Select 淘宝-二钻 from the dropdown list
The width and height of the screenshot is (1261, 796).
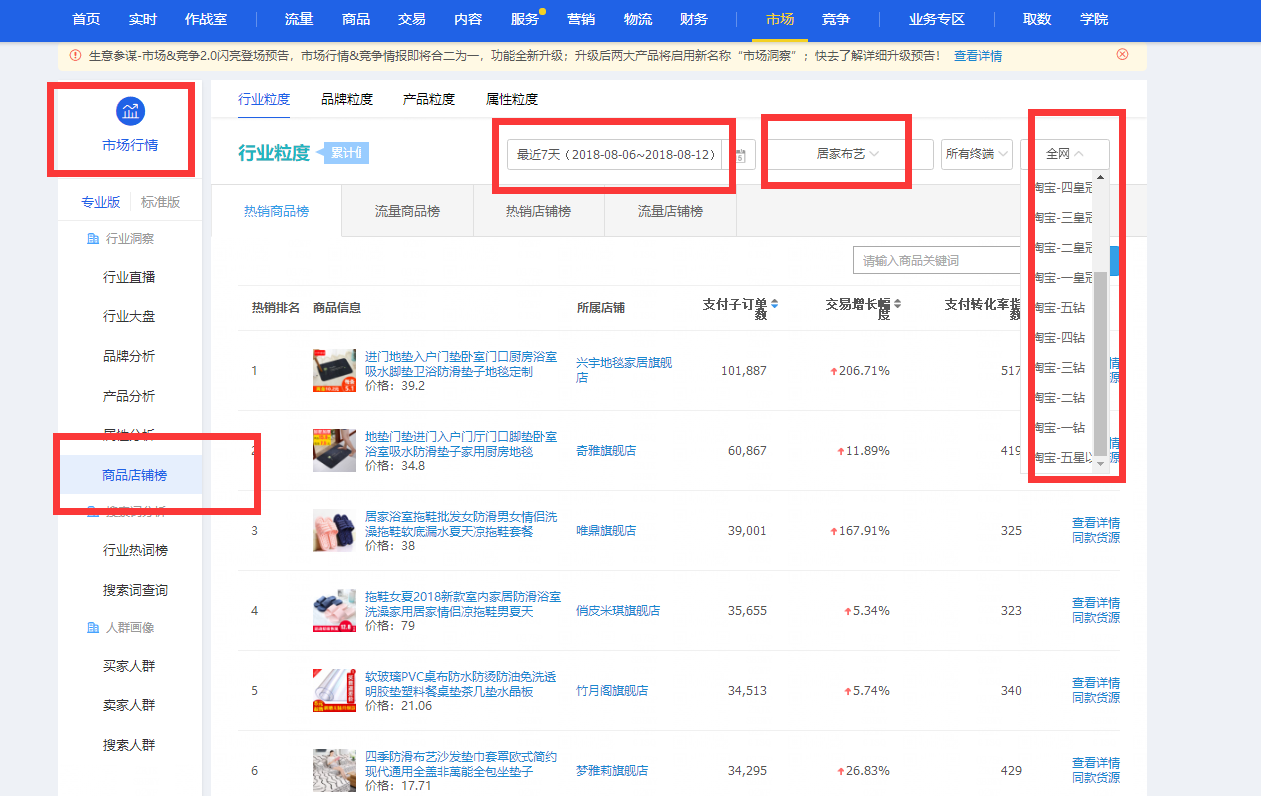click(1059, 398)
